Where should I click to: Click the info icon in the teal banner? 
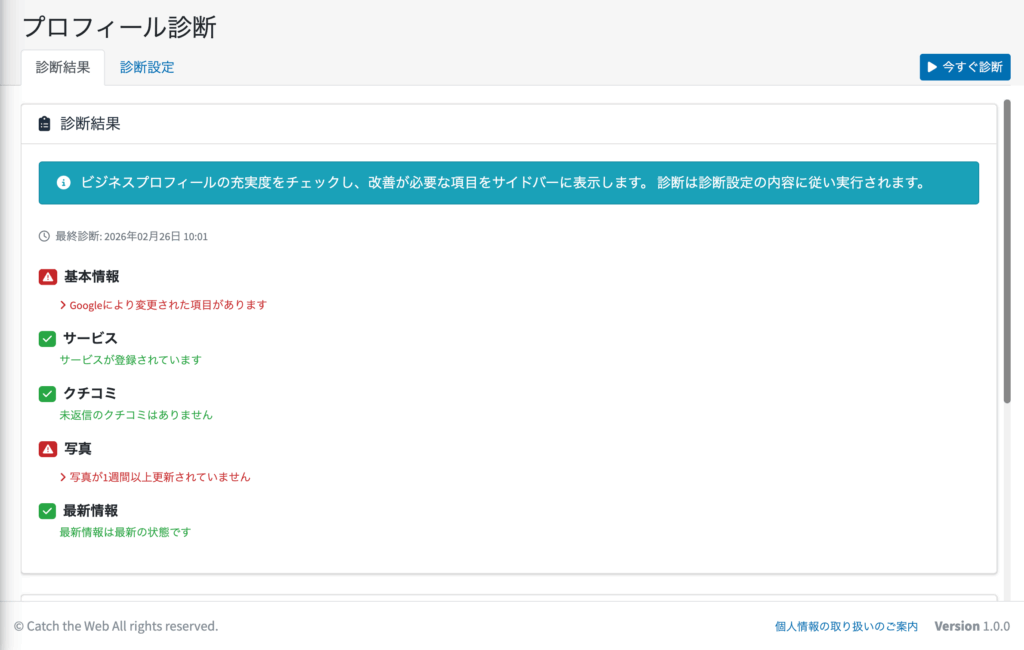[x=64, y=183]
